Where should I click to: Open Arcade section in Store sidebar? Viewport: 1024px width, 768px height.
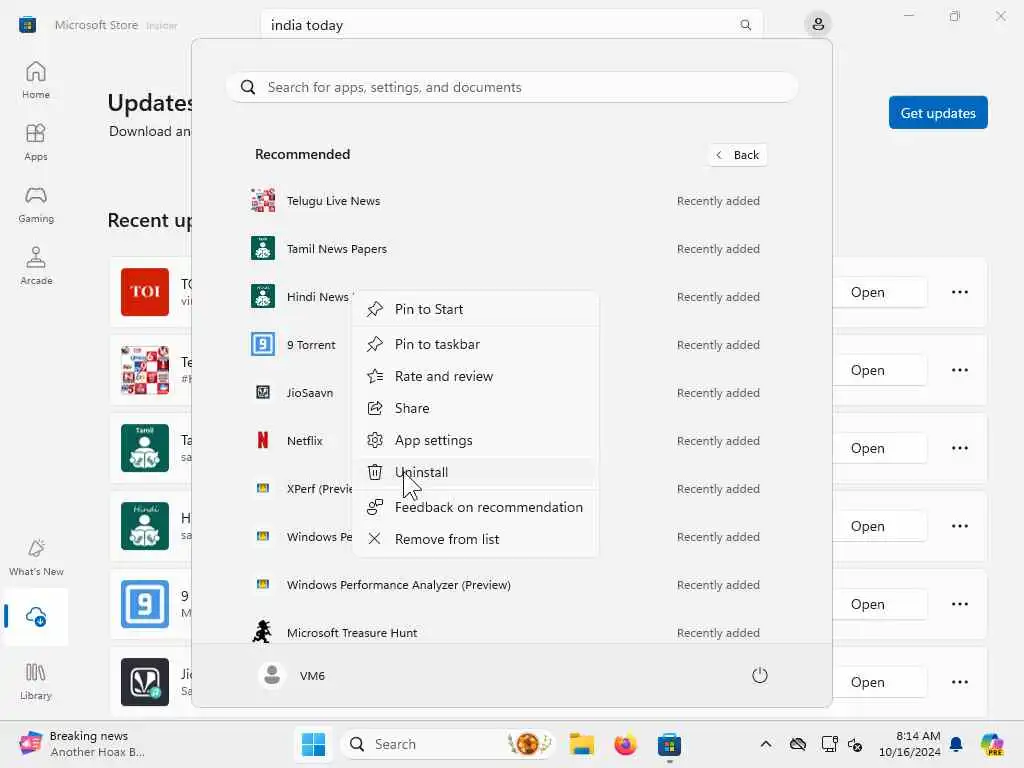35,266
